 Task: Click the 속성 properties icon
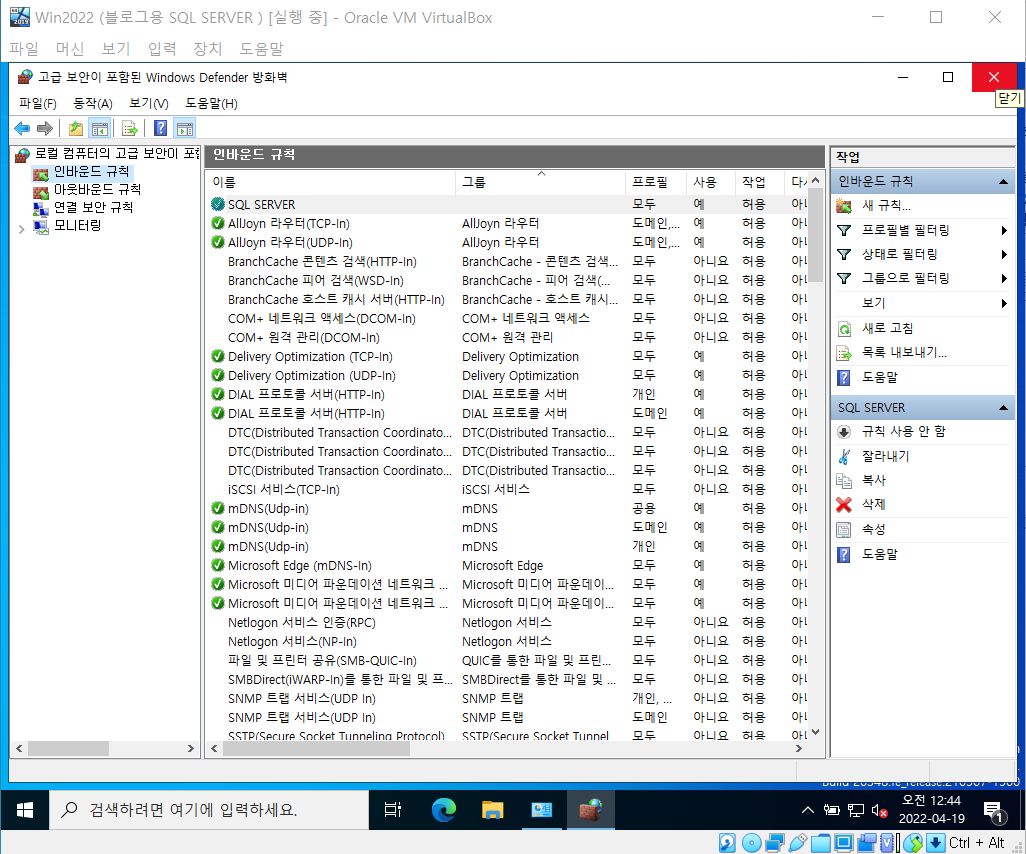tap(844, 529)
